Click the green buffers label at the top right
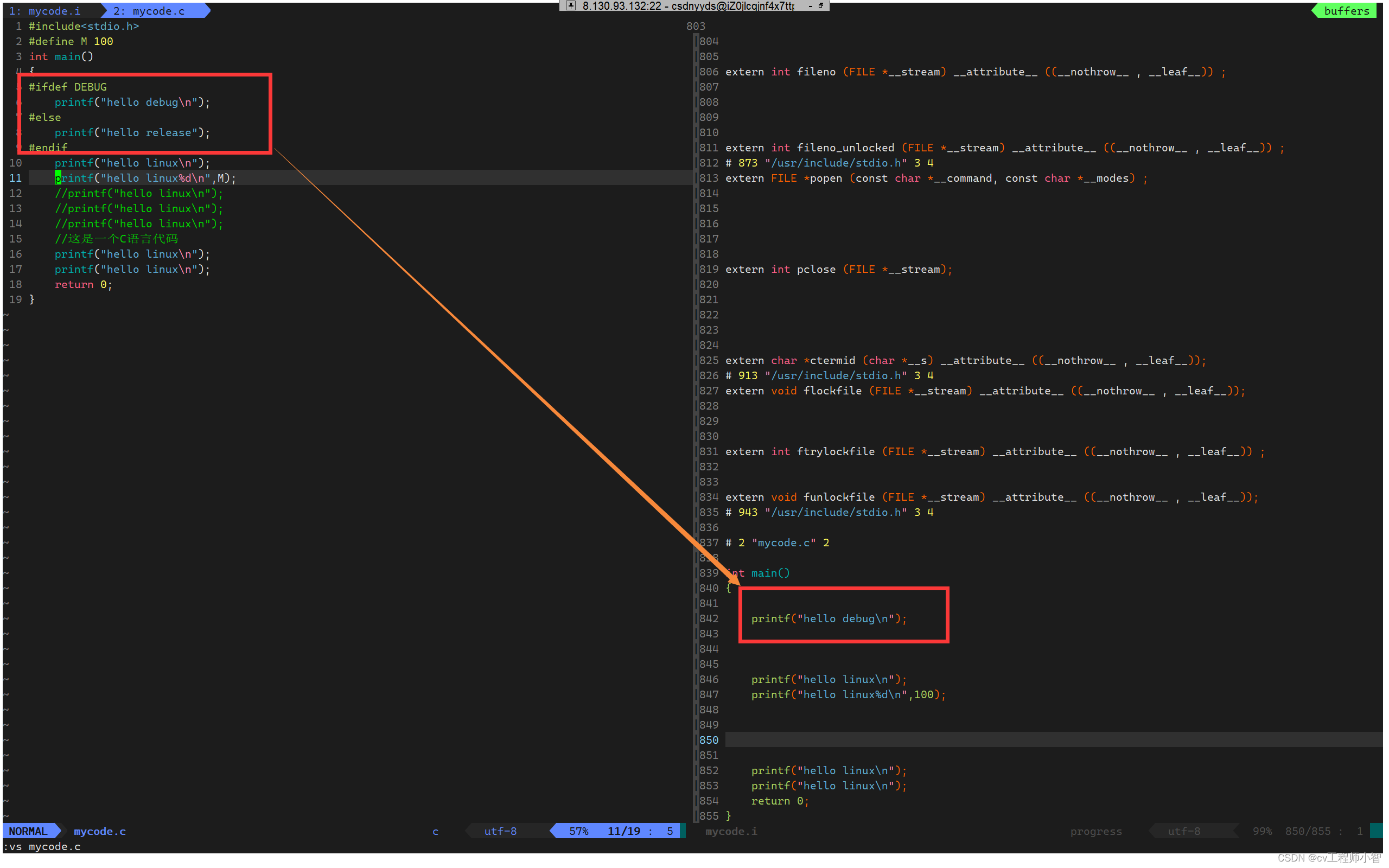Image resolution: width=1389 pixels, height=868 pixels. 1347,11
